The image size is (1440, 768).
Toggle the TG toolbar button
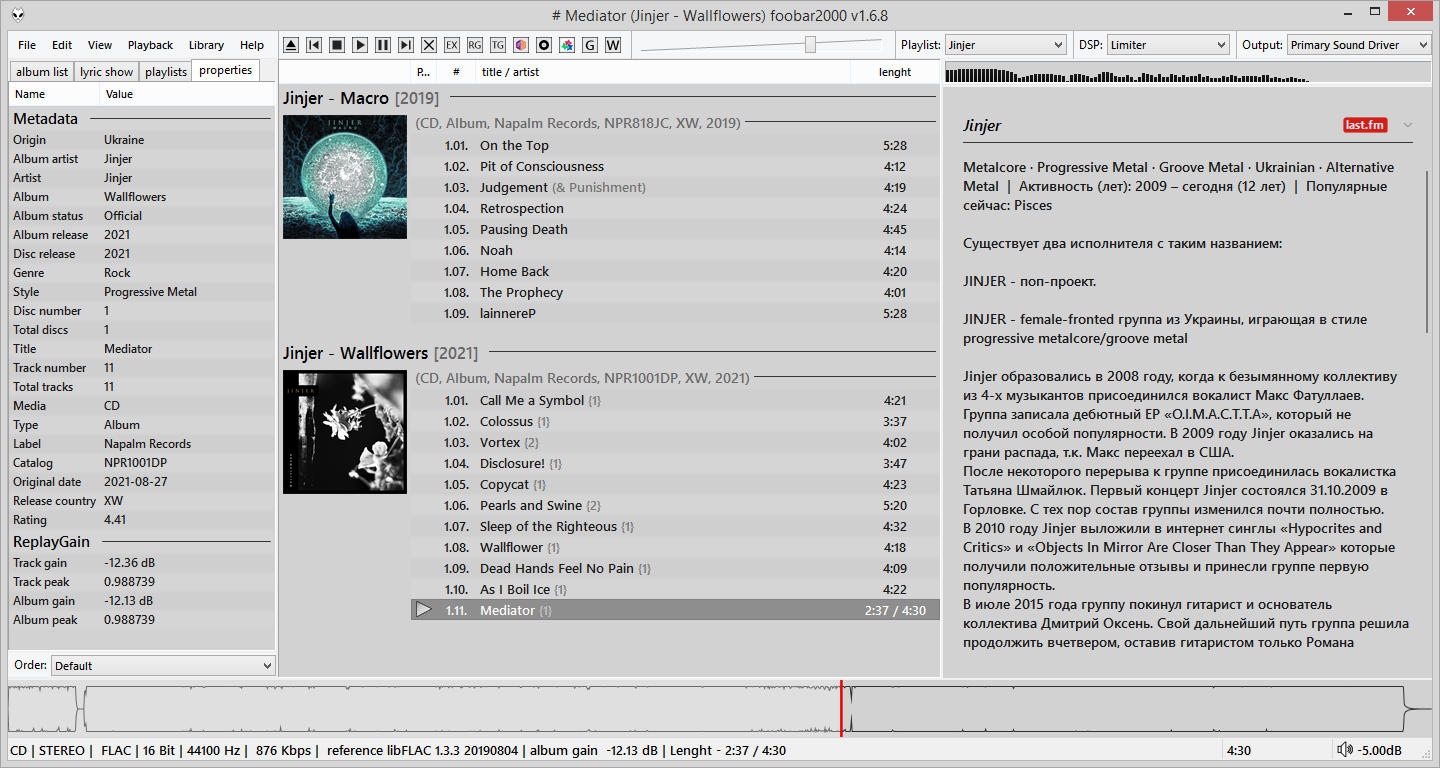(498, 45)
